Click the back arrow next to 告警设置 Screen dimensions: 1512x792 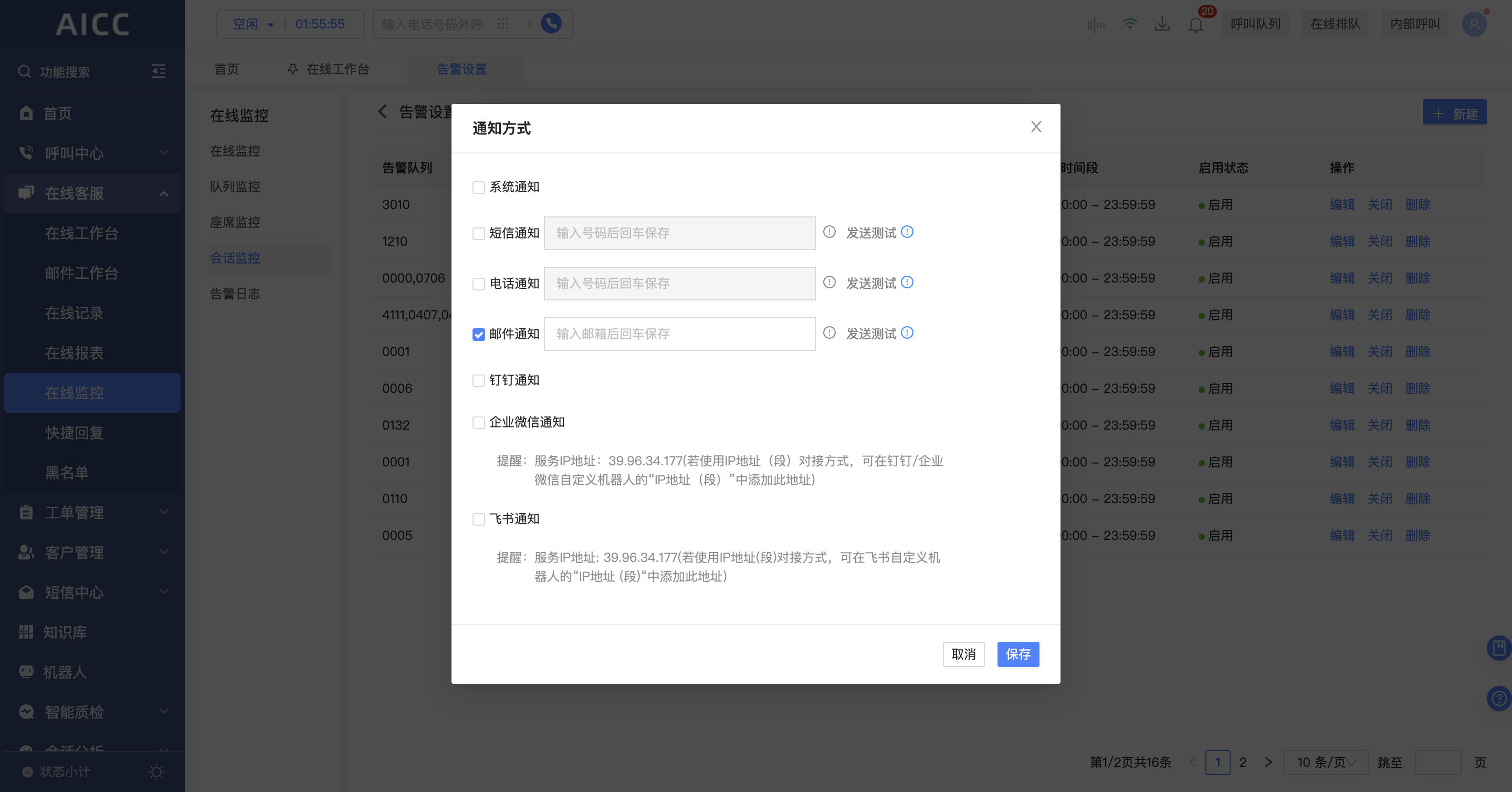(383, 111)
